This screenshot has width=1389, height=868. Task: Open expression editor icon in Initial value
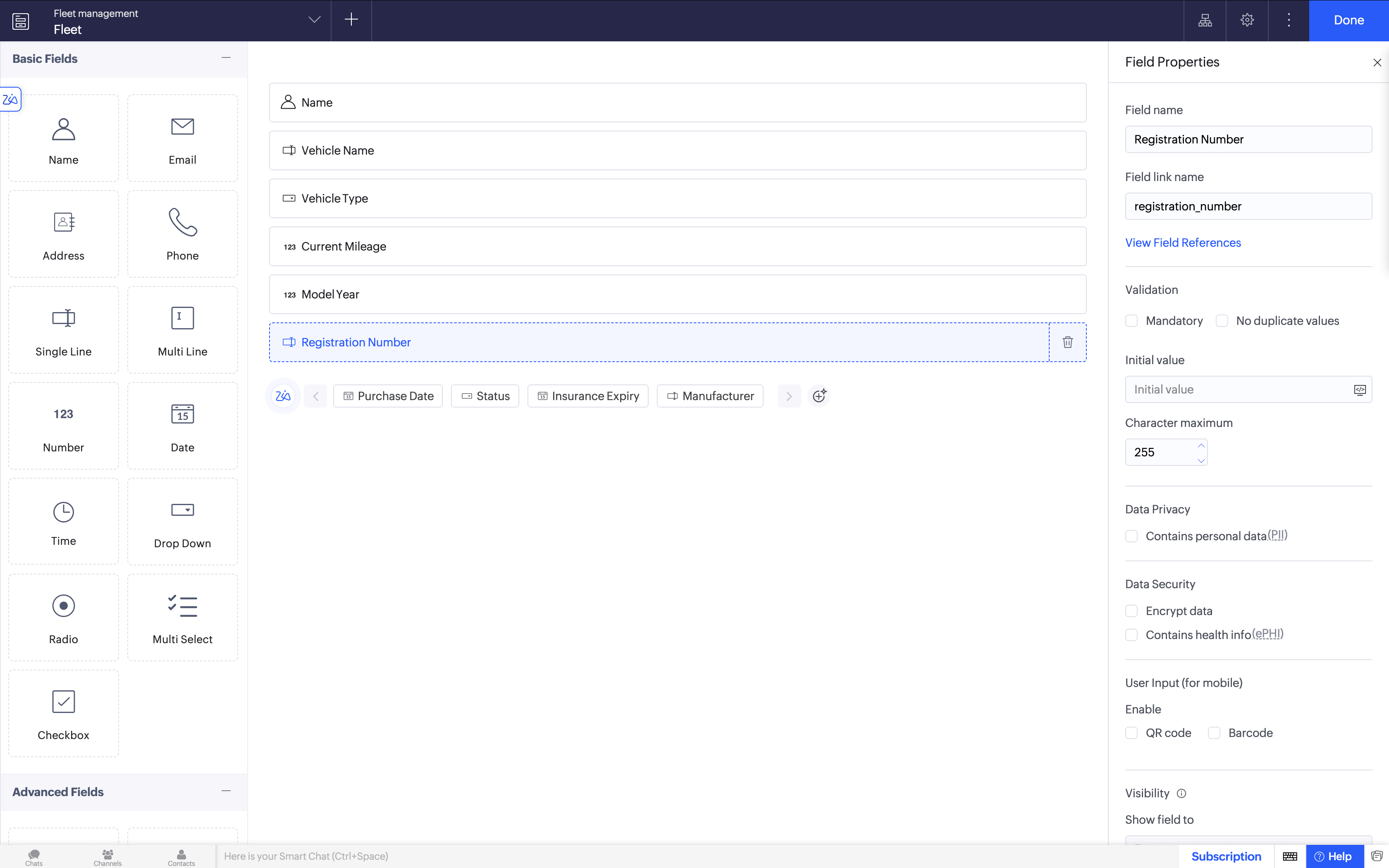point(1360,390)
